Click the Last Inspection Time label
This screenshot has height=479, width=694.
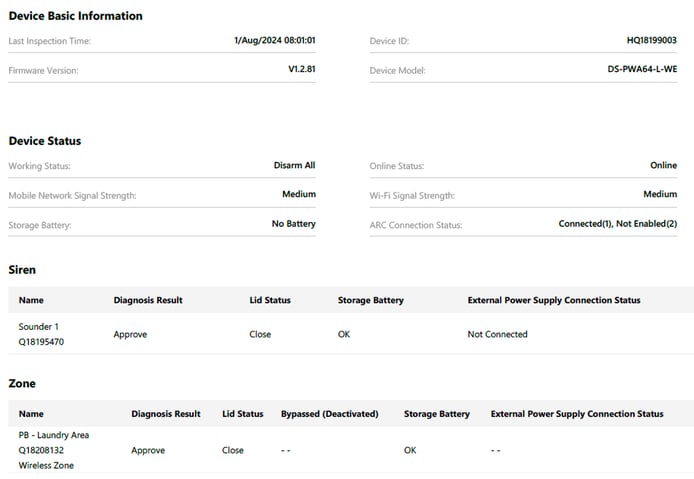point(50,41)
